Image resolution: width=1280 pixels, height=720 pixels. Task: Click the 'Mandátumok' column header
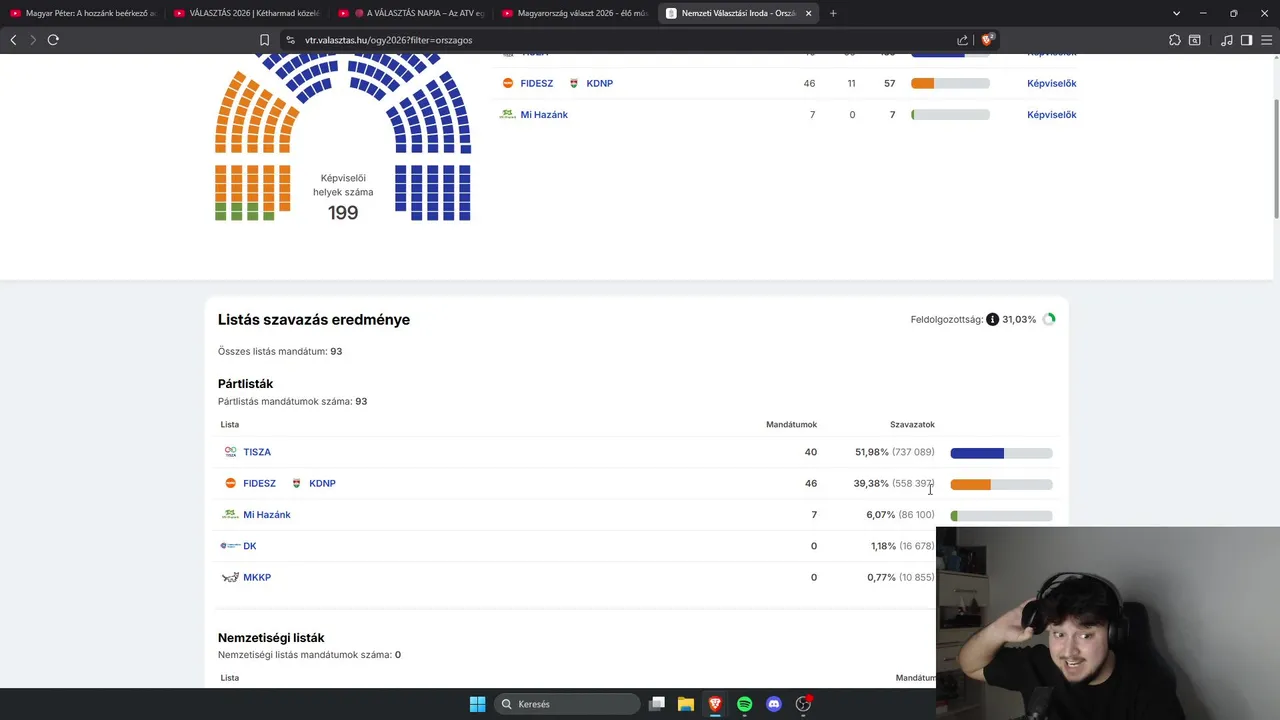[792, 425]
